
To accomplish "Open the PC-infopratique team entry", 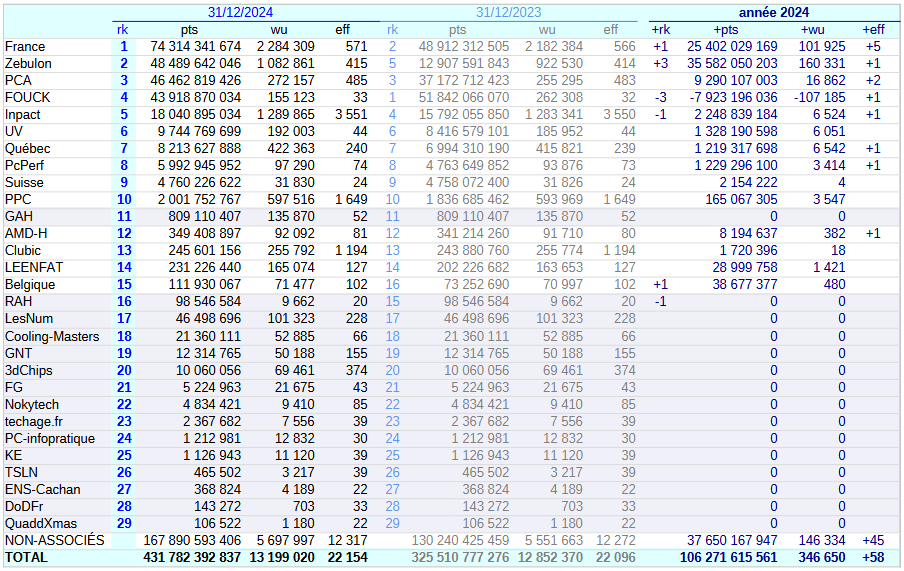I will tap(50, 439).
